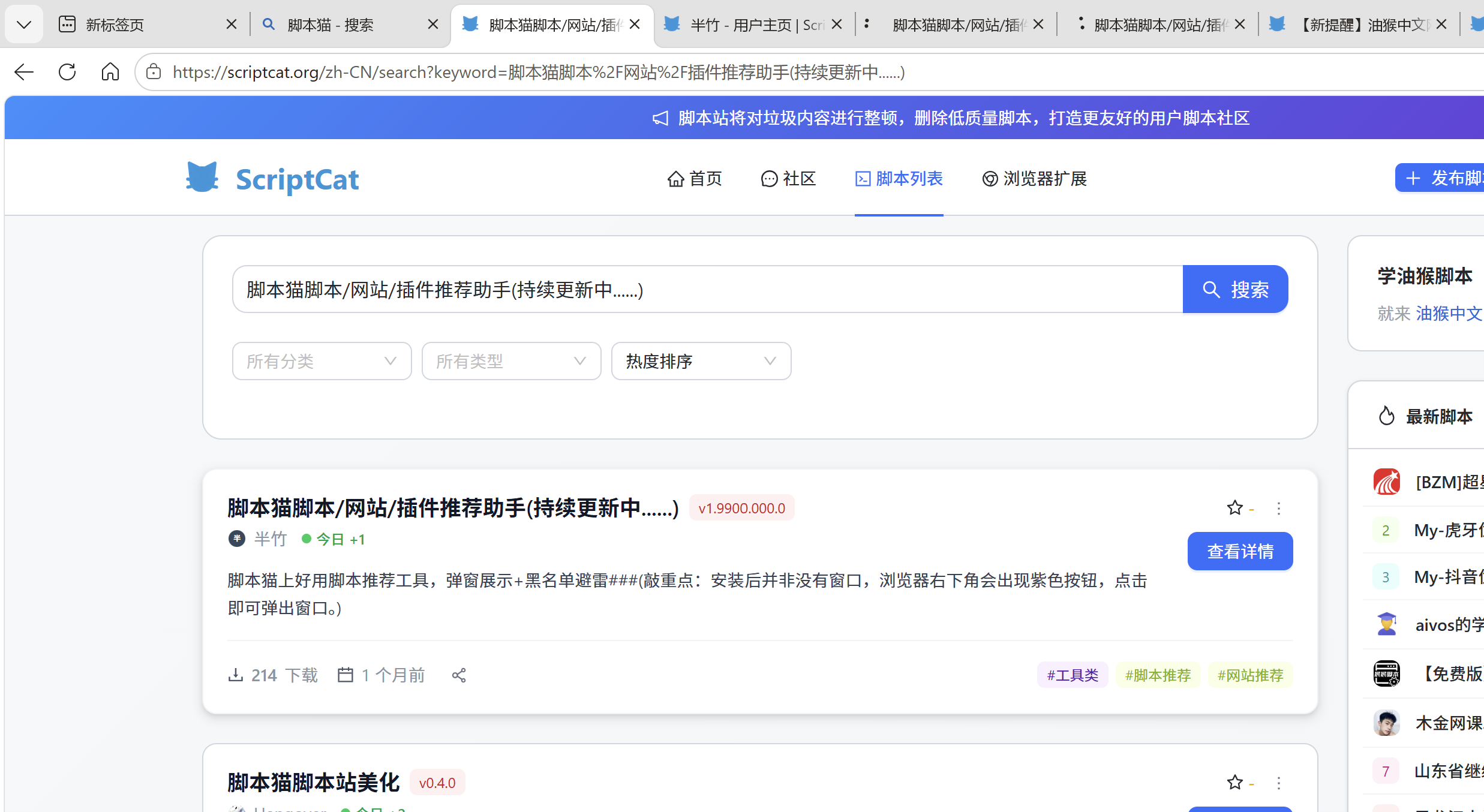Click the announcement banner text
The width and height of the screenshot is (1484, 812).
pyautogui.click(x=964, y=118)
